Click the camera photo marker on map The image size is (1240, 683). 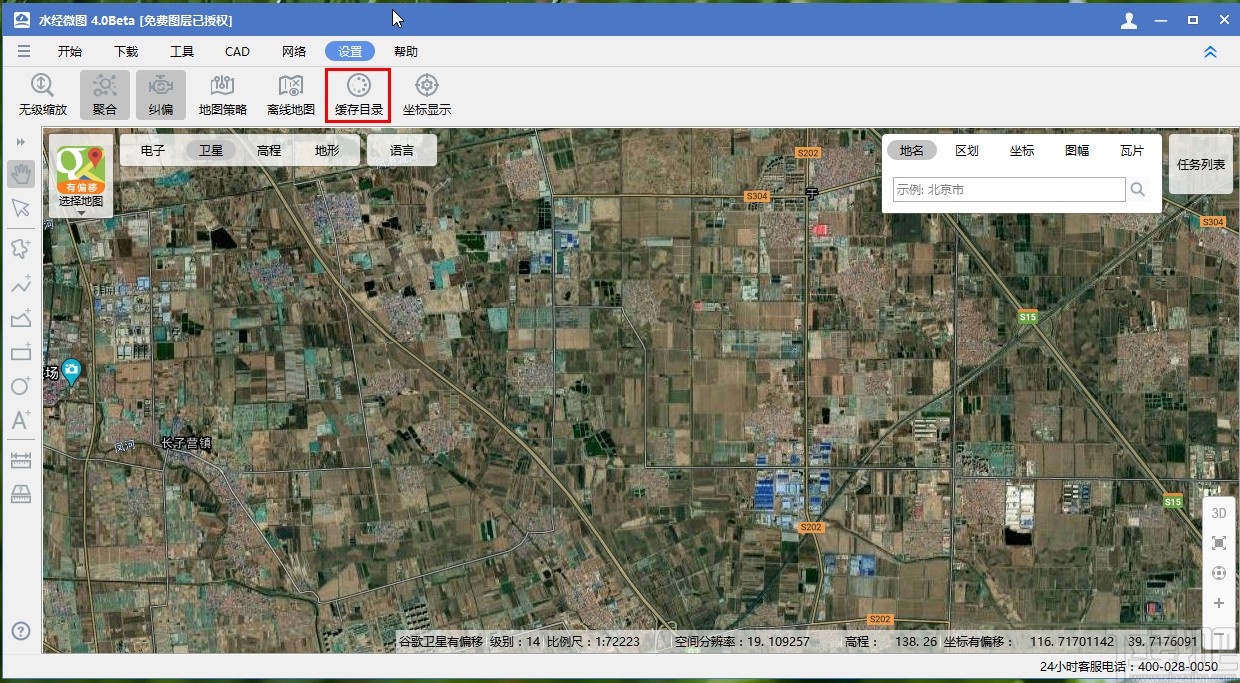click(71, 372)
